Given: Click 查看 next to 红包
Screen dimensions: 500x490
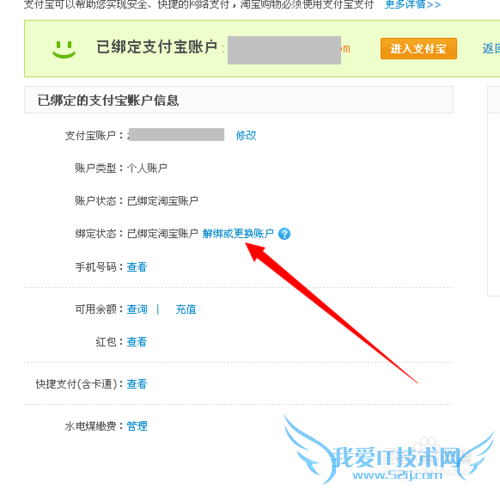Looking at the screenshot, I should pos(137,342).
